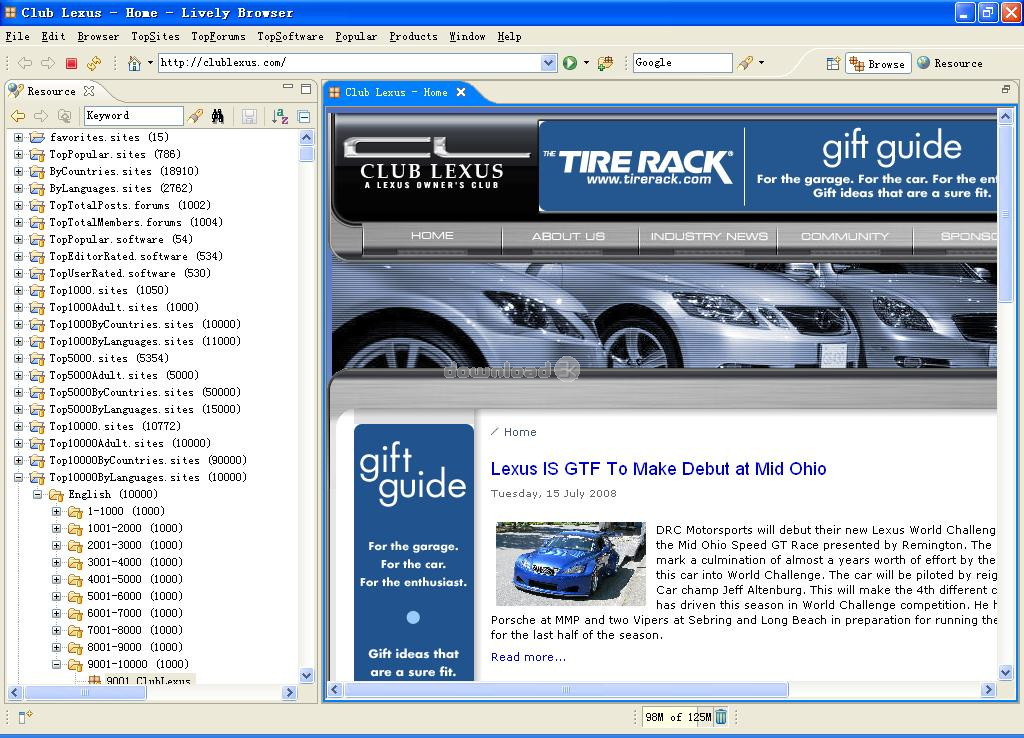Viewport: 1024px width, 738px height.
Task: Click the blue race car article thumbnail
Action: pyautogui.click(x=570, y=564)
